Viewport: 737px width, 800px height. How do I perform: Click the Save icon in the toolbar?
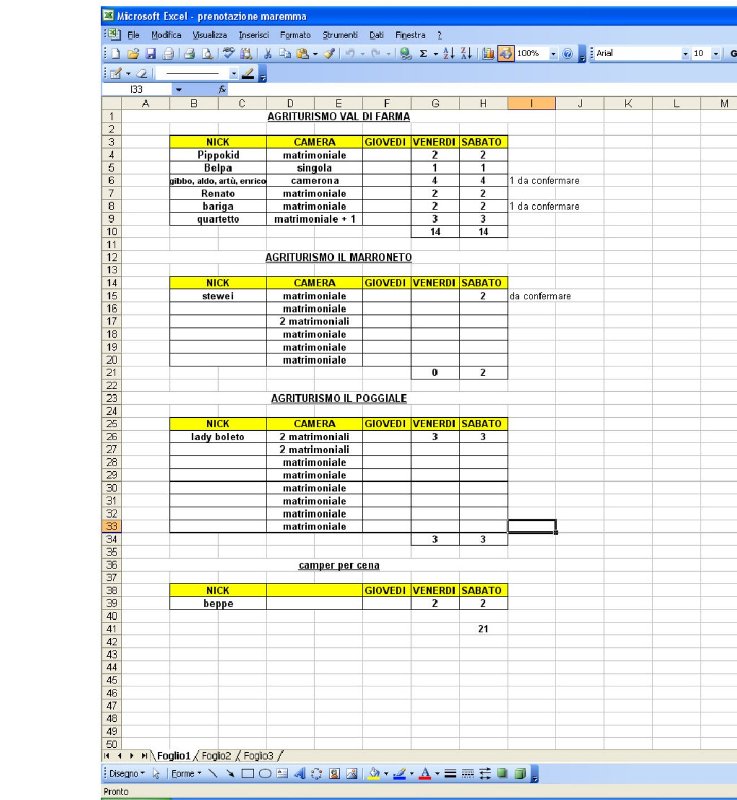click(150, 54)
